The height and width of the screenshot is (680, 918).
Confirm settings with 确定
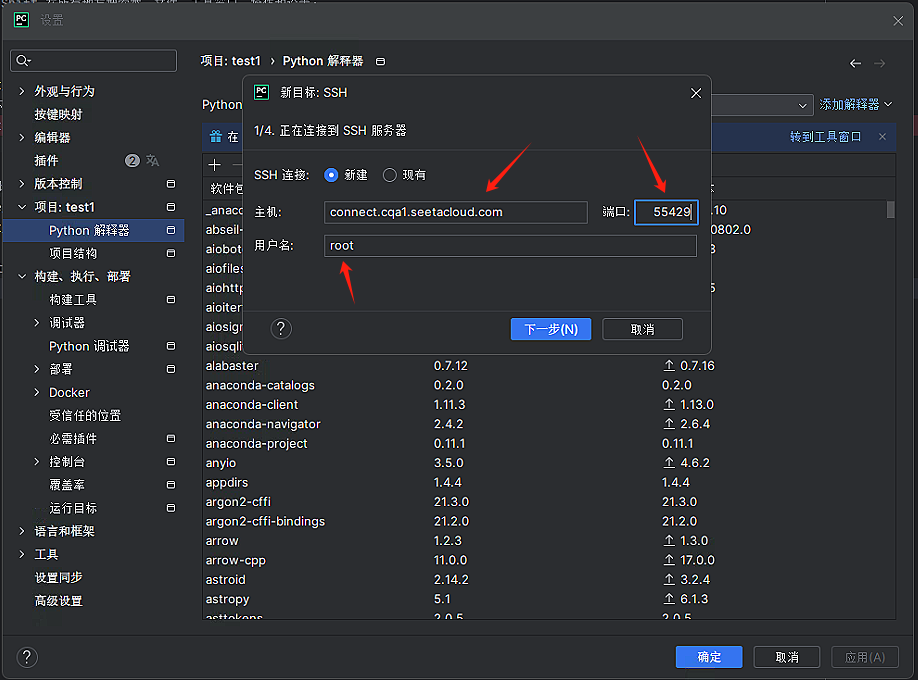point(709,657)
